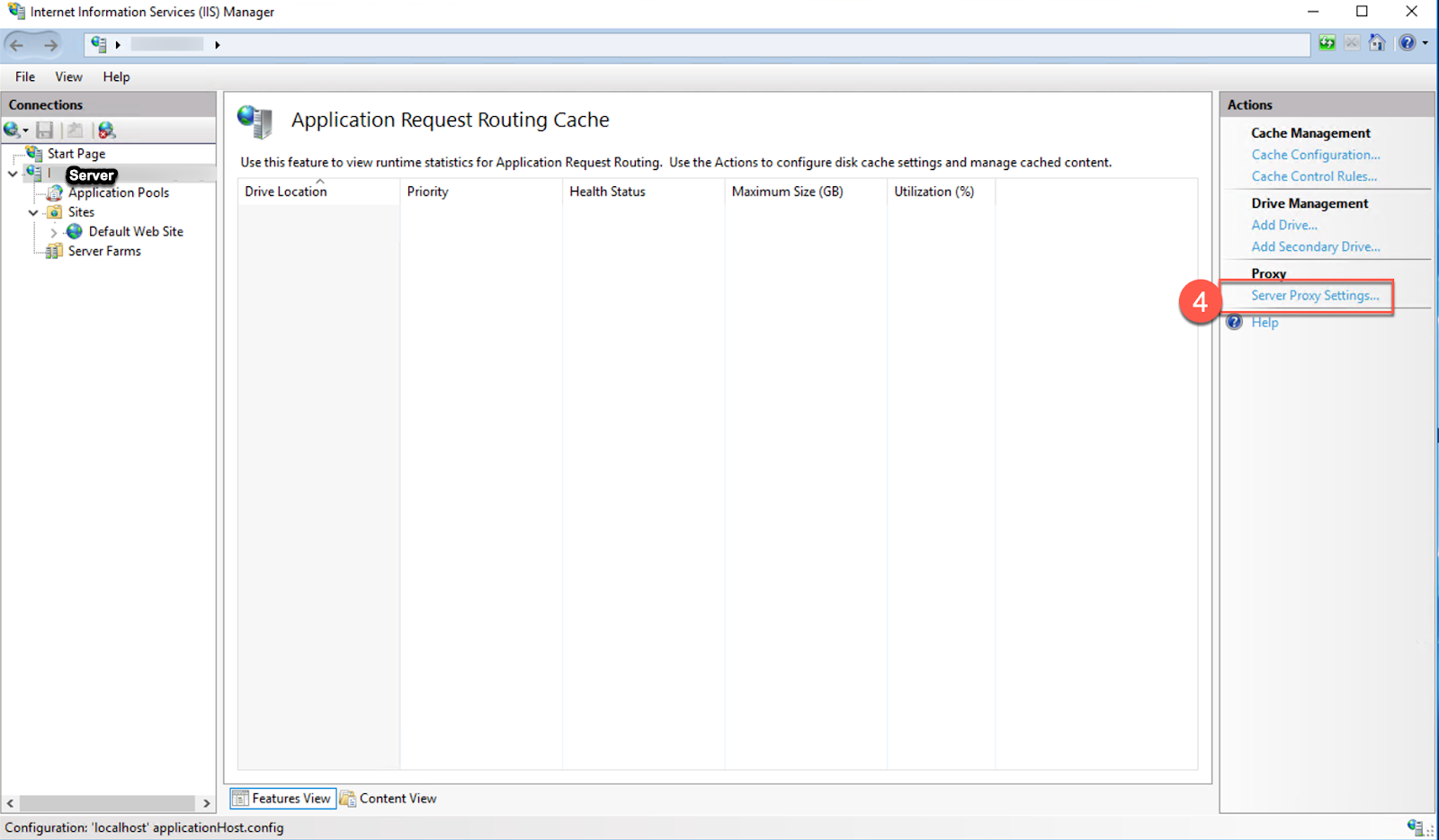Select Server Farms node

tap(104, 251)
